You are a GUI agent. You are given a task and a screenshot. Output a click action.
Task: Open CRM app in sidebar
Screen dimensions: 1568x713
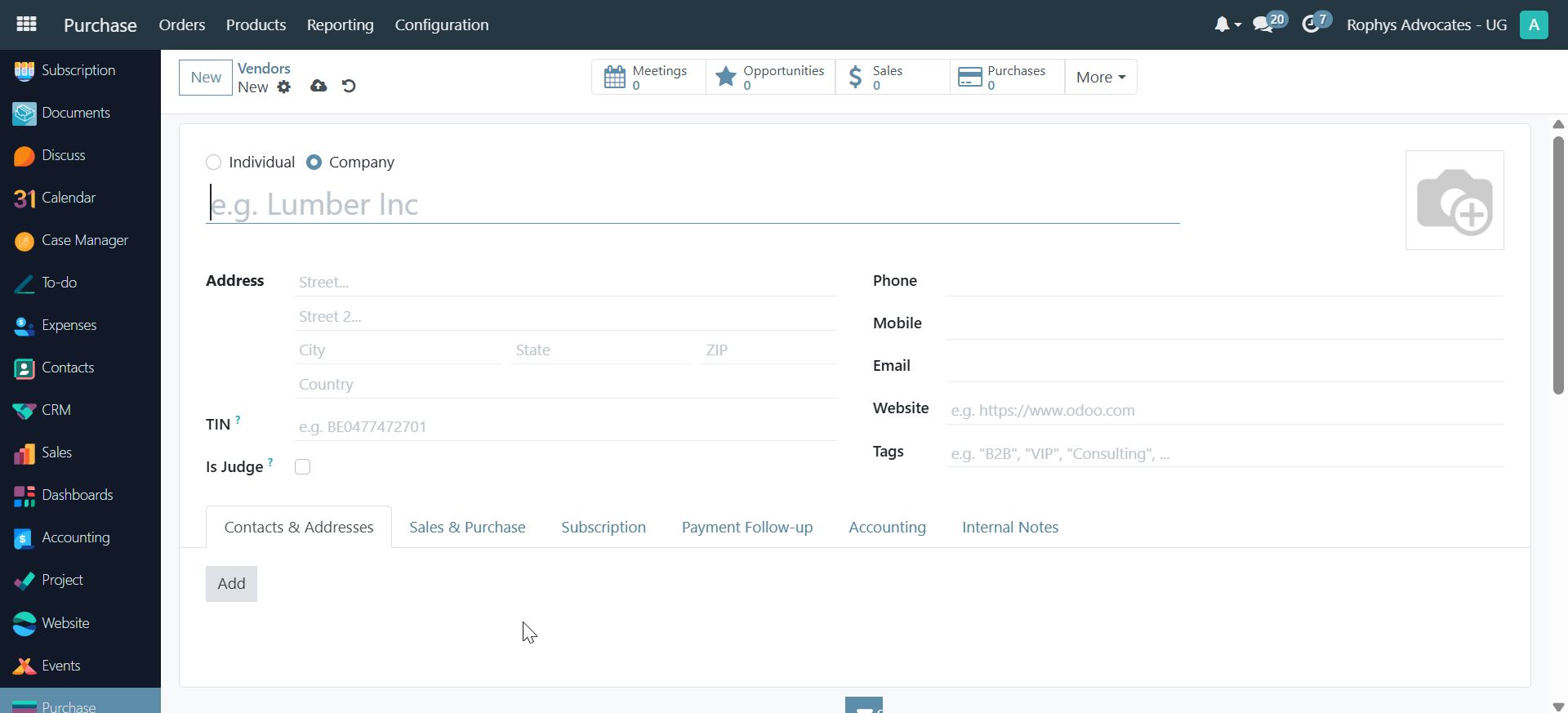(80, 410)
